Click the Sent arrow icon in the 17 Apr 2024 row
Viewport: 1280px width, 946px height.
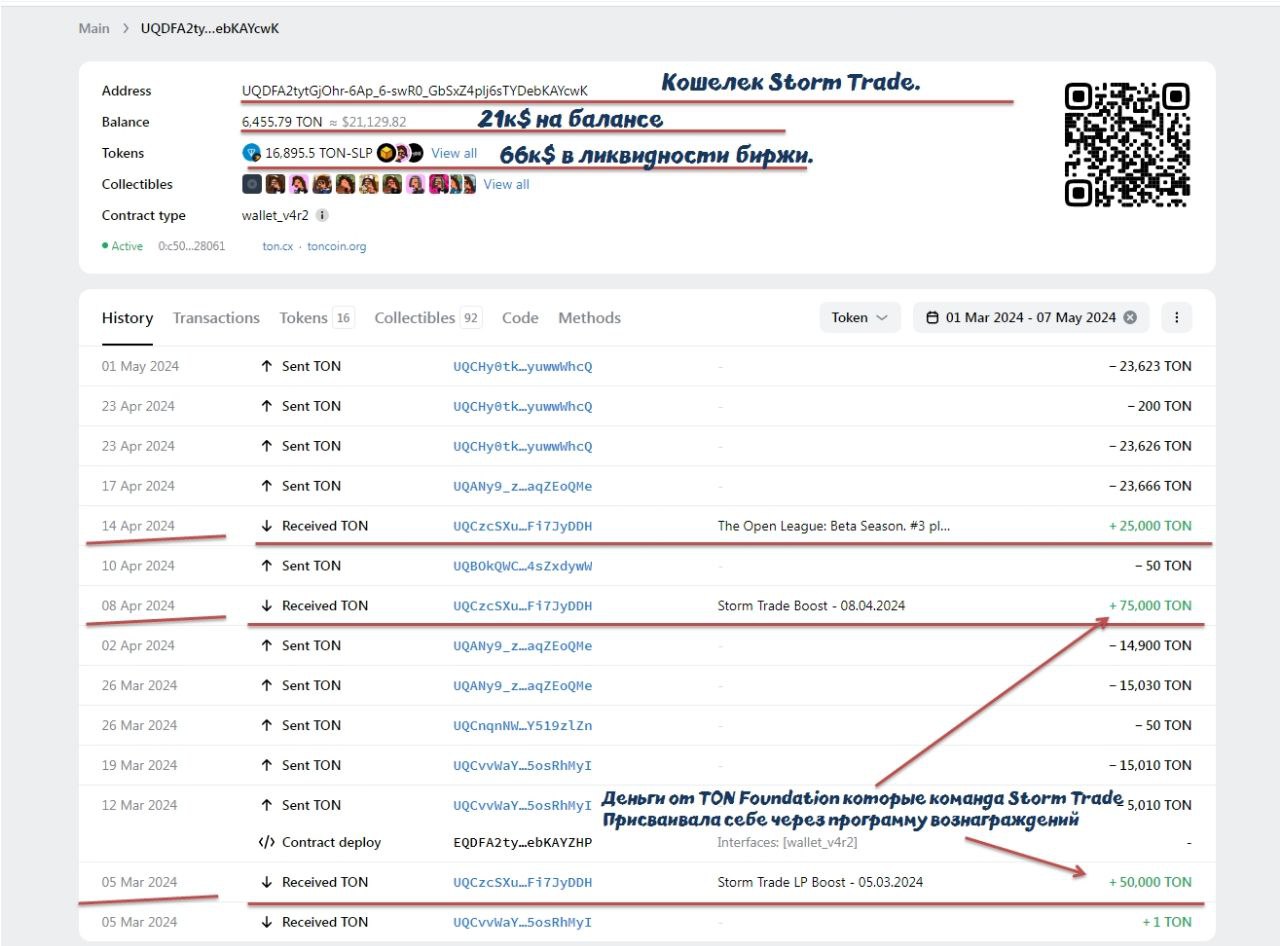(x=266, y=486)
